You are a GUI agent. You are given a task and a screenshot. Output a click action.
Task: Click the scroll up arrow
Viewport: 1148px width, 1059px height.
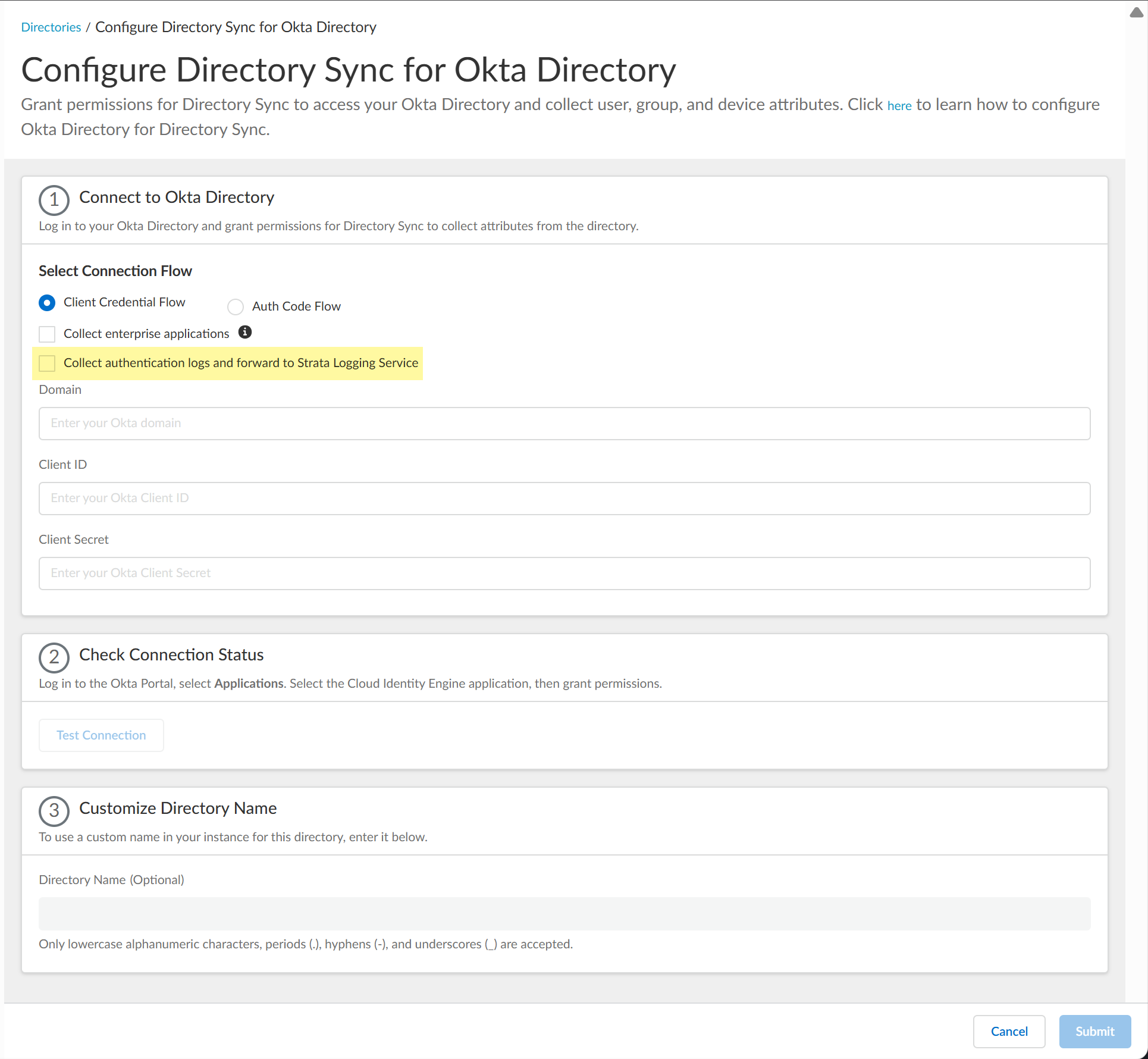tap(1136, 13)
